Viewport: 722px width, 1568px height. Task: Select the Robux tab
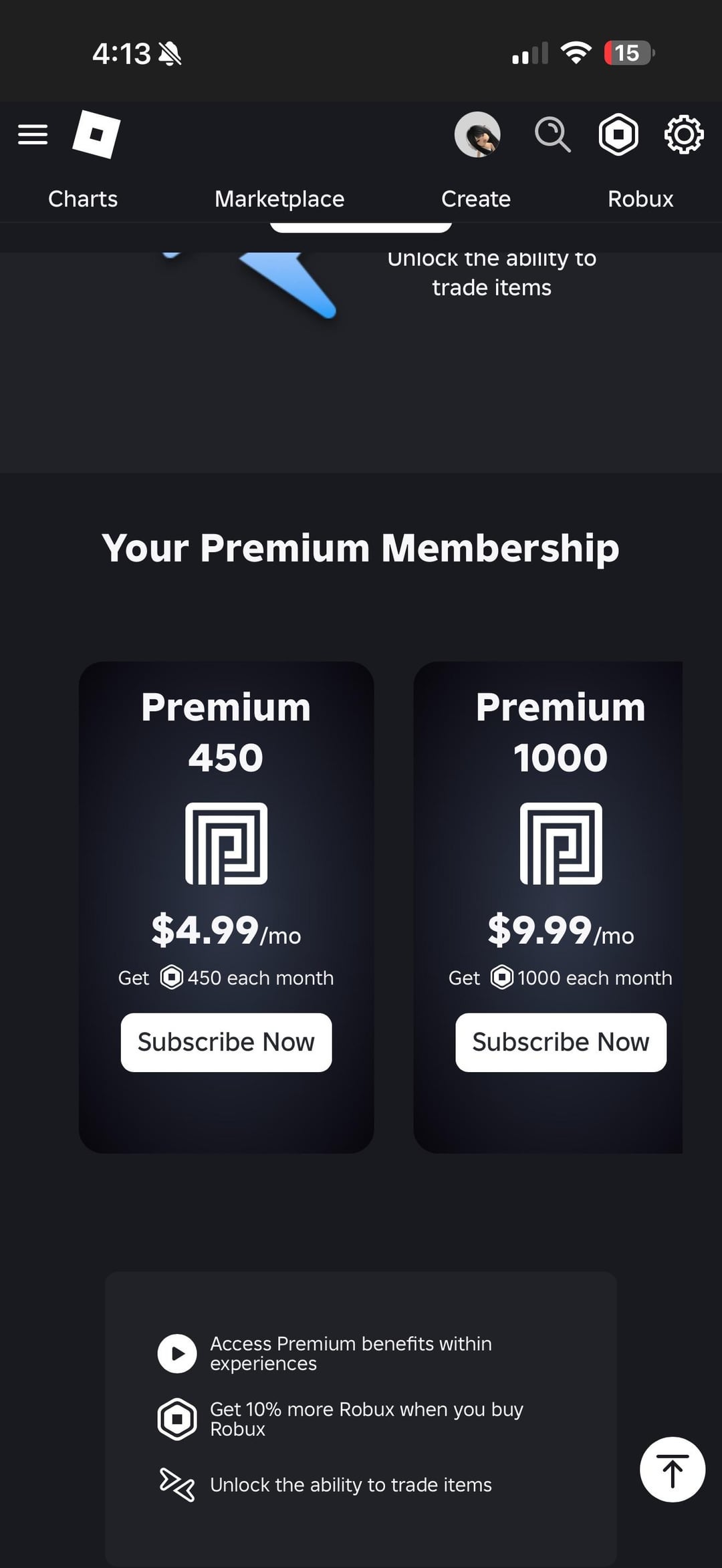coord(640,199)
